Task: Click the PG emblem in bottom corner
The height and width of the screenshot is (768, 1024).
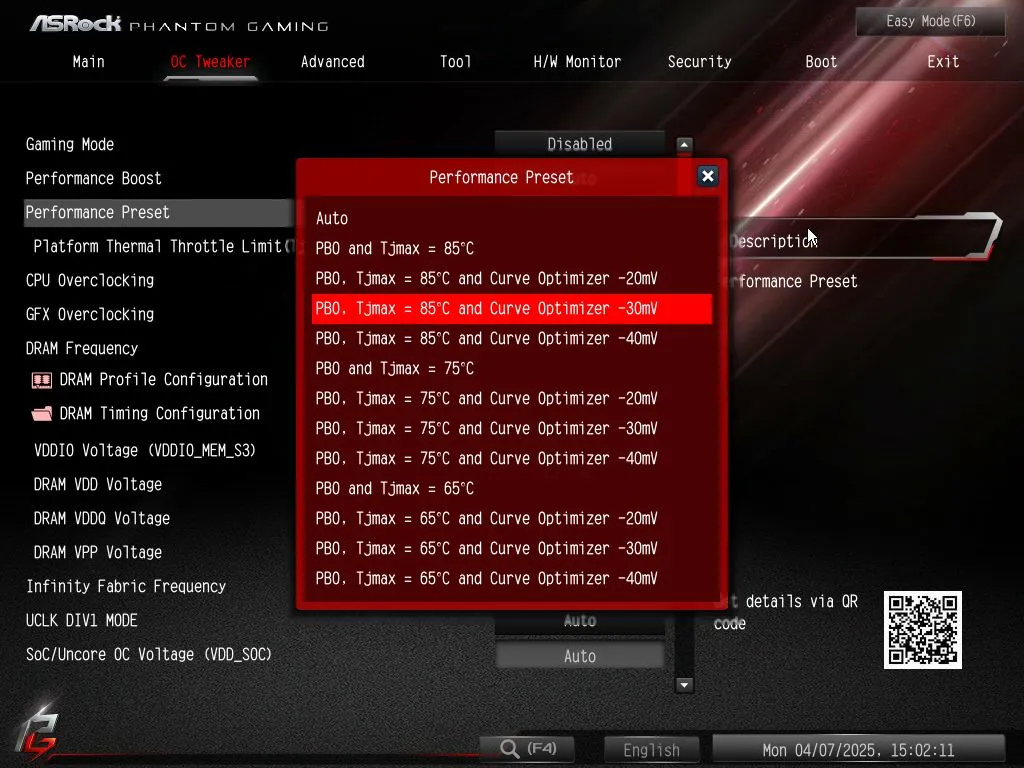Action: pos(38,735)
